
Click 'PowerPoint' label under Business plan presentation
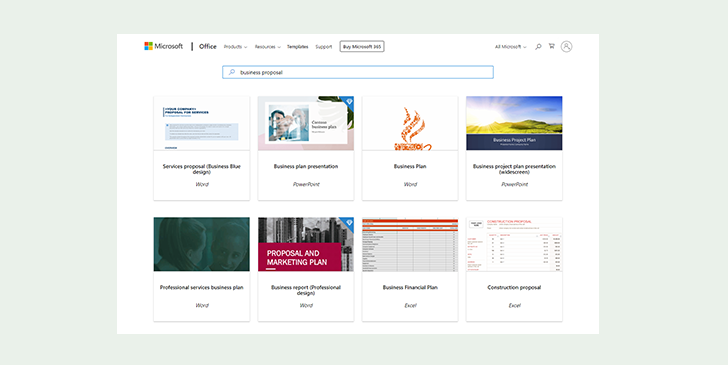click(306, 184)
